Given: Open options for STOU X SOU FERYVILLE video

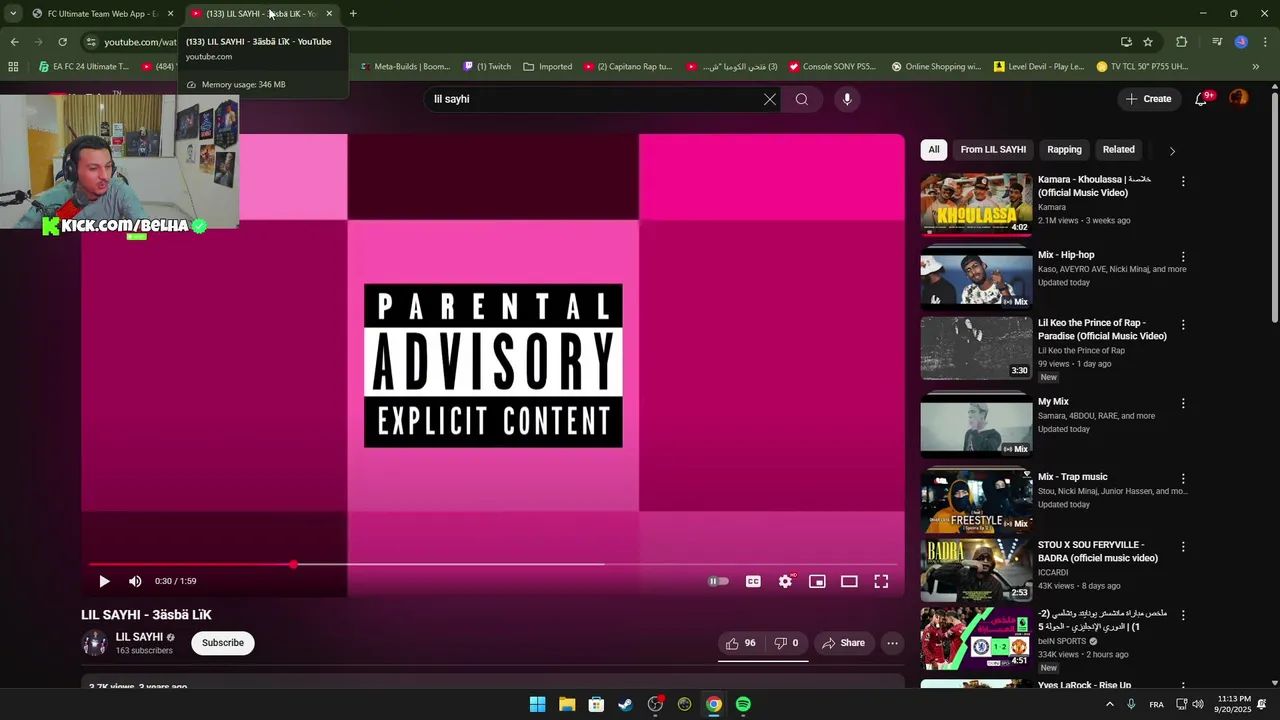Looking at the screenshot, I should [1183, 547].
